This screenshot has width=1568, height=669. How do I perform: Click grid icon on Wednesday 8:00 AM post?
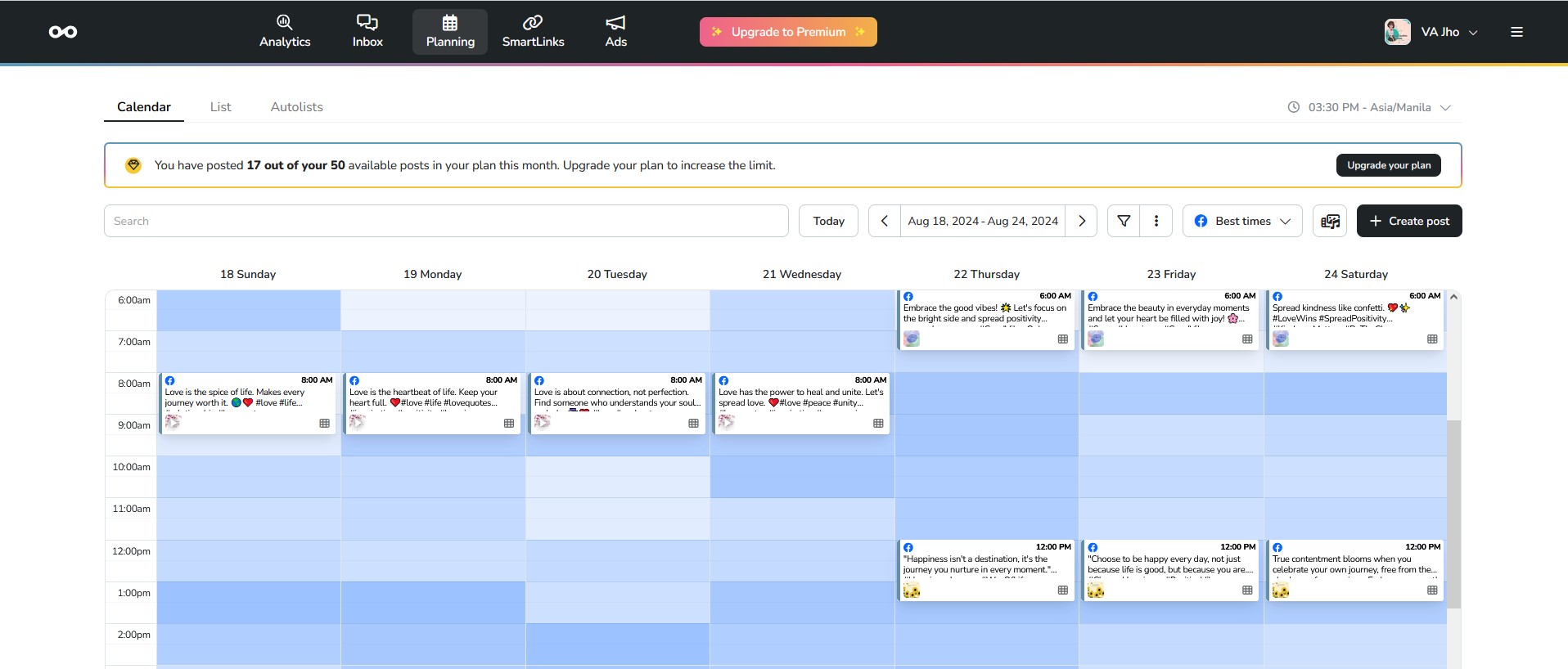click(878, 423)
